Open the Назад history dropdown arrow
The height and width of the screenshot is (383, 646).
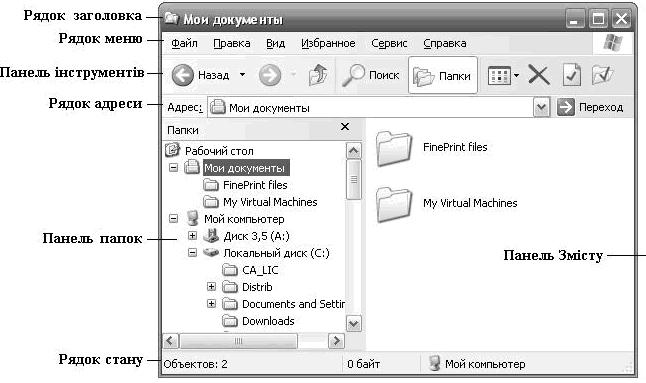pyautogui.click(x=242, y=75)
